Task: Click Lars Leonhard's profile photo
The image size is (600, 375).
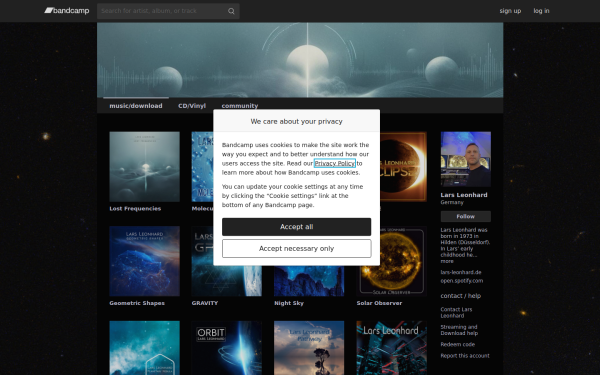Action: [465, 159]
